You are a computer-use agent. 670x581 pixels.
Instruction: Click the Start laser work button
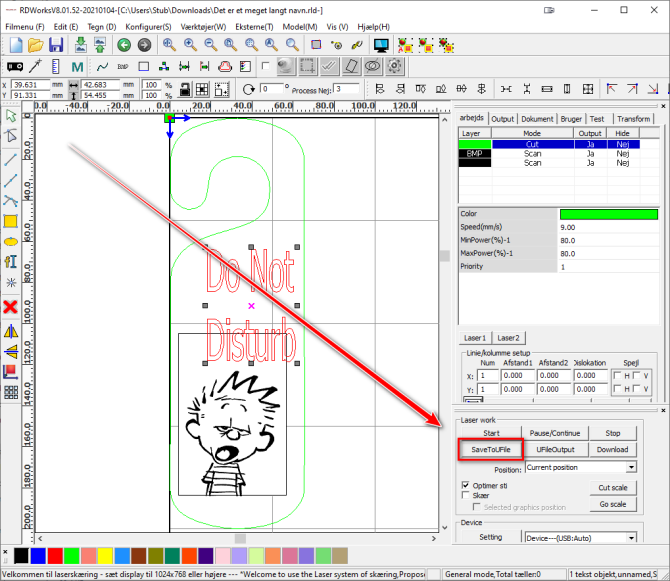tap(491, 433)
